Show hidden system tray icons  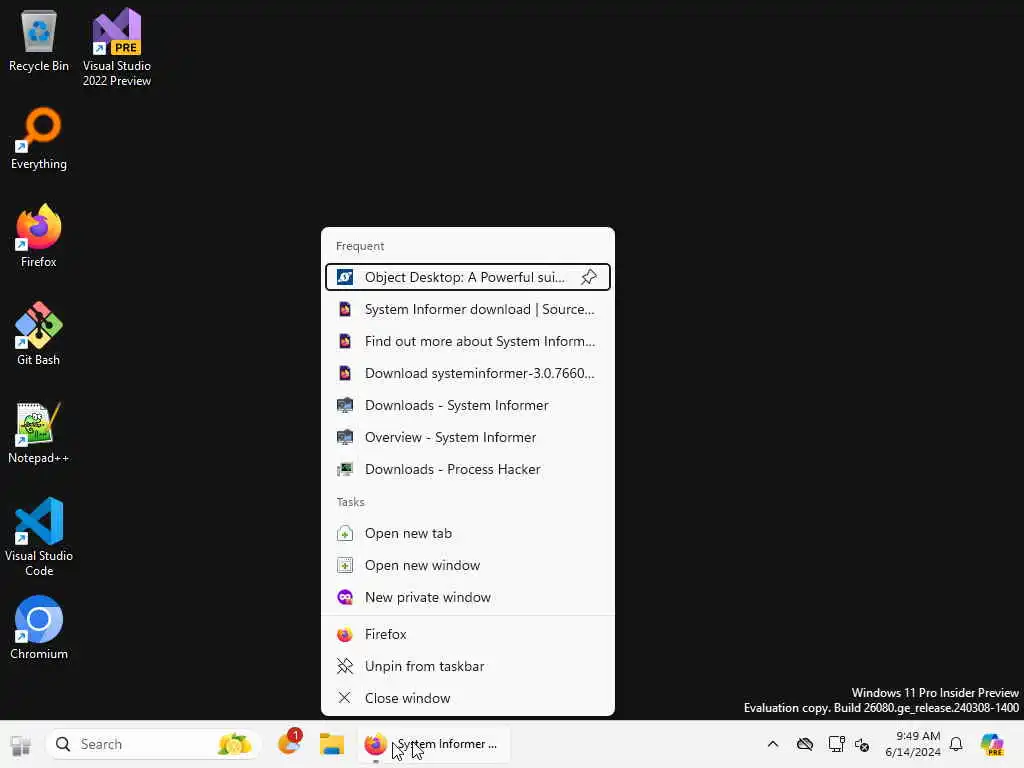click(x=773, y=744)
